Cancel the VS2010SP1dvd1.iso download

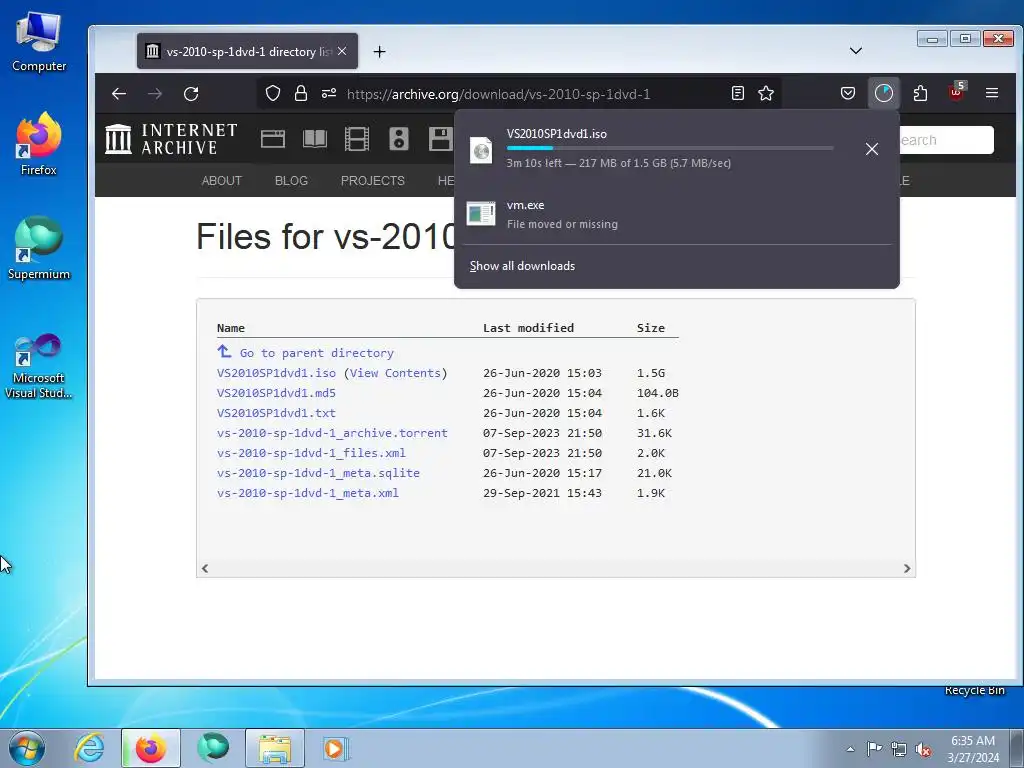[x=872, y=149]
